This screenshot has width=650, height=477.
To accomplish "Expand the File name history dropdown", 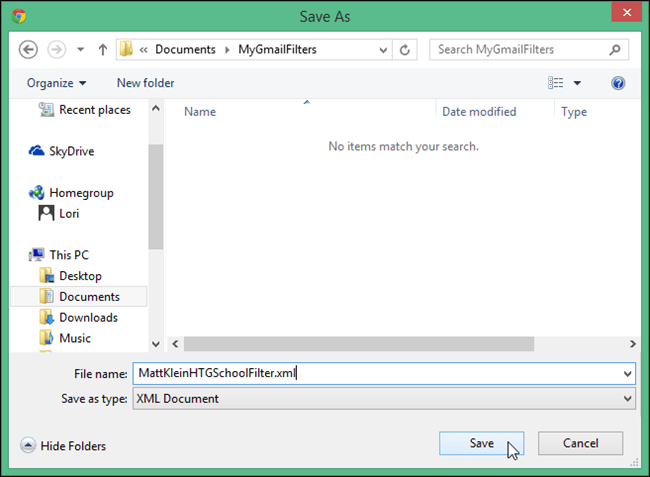I will pos(627,374).
